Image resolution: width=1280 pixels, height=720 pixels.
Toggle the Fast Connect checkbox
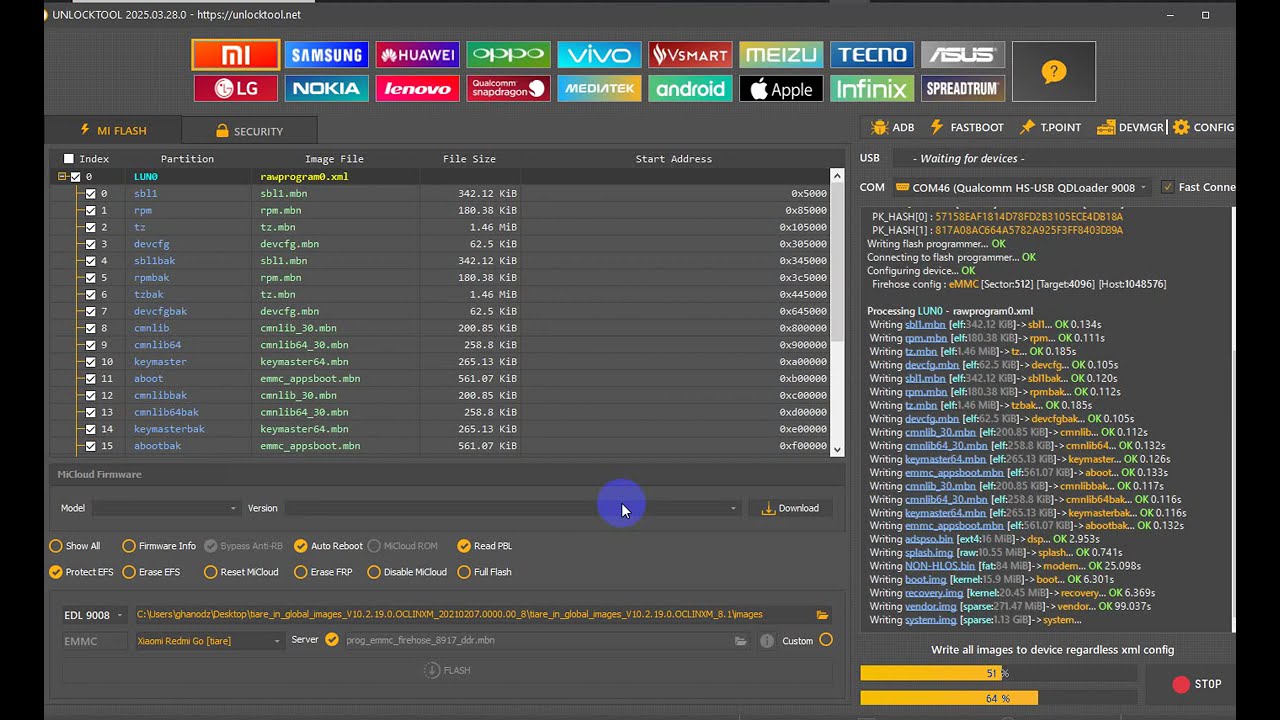(x=1167, y=187)
